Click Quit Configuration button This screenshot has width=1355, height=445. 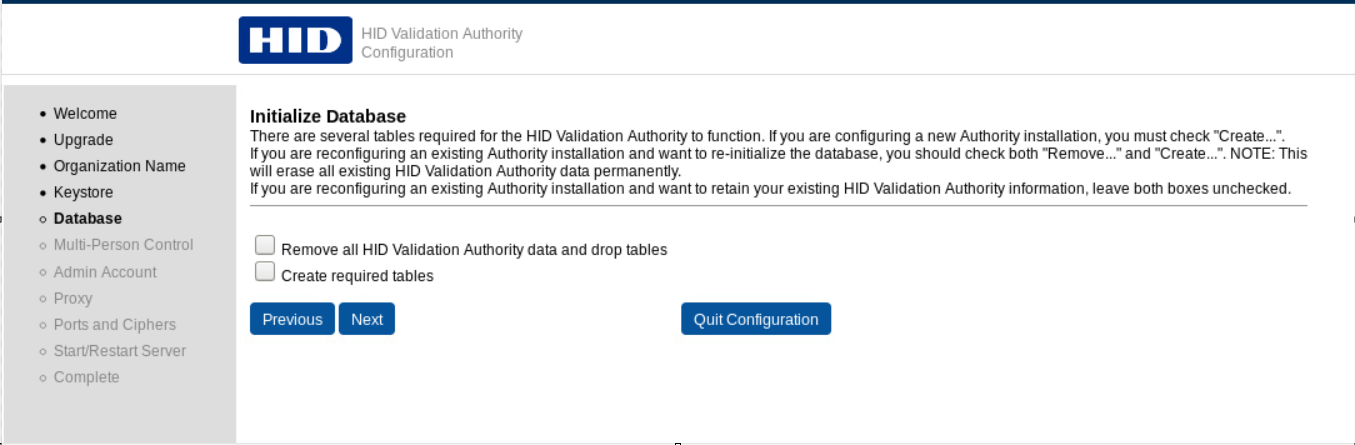point(756,319)
